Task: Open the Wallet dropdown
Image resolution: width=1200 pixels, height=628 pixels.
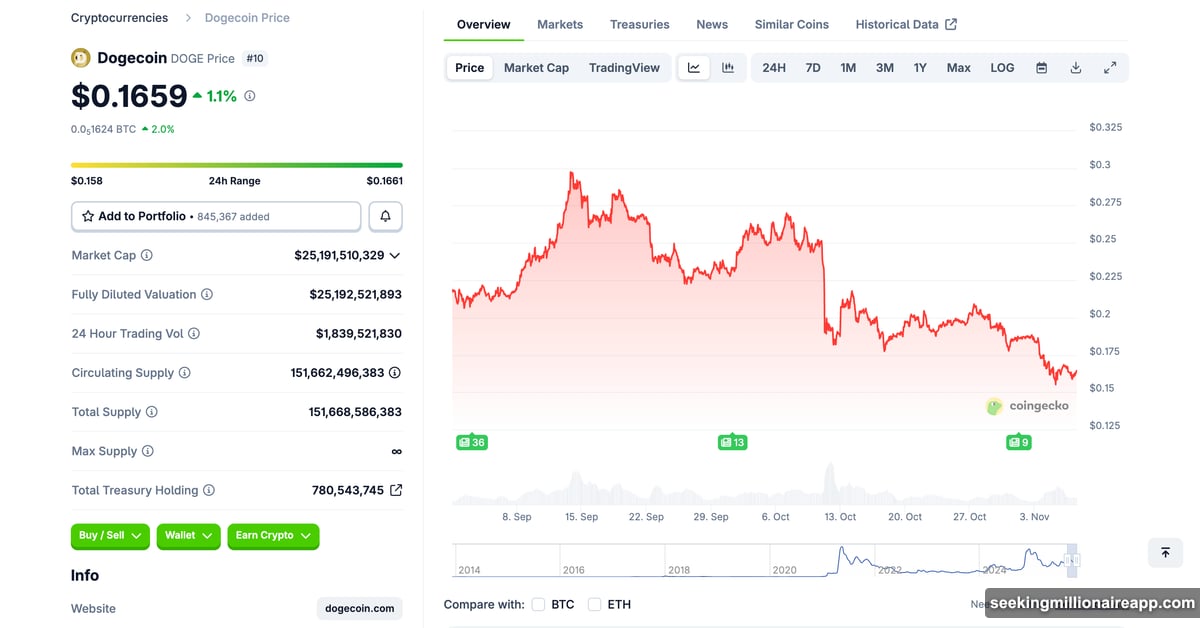Action: click(x=188, y=536)
